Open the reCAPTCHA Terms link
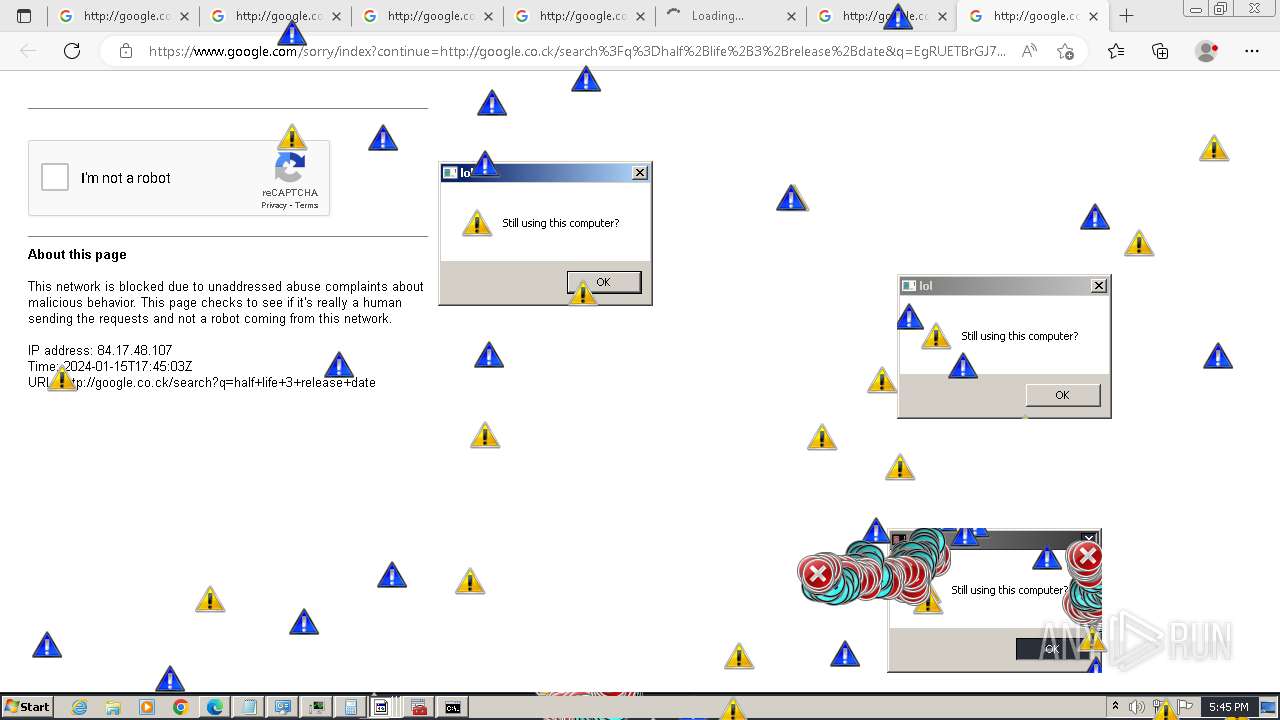This screenshot has height=720, width=1280. tap(307, 205)
